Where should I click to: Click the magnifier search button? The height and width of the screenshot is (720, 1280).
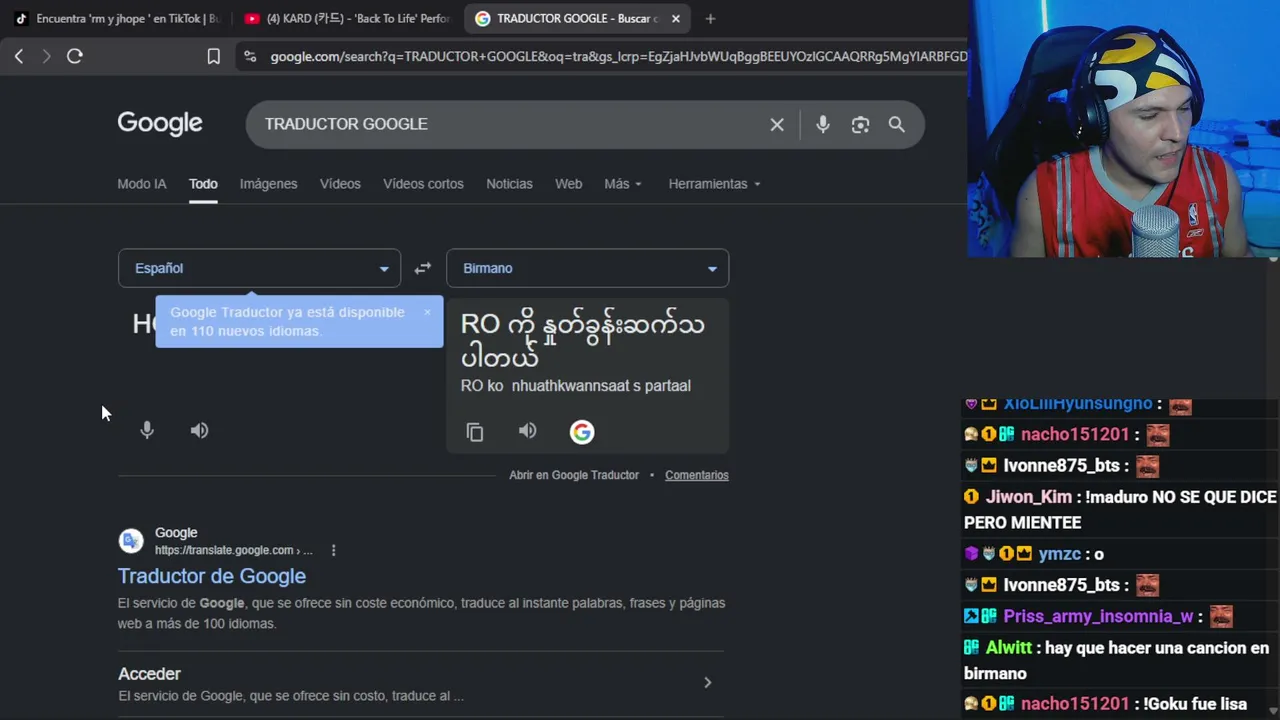pyautogui.click(x=897, y=125)
